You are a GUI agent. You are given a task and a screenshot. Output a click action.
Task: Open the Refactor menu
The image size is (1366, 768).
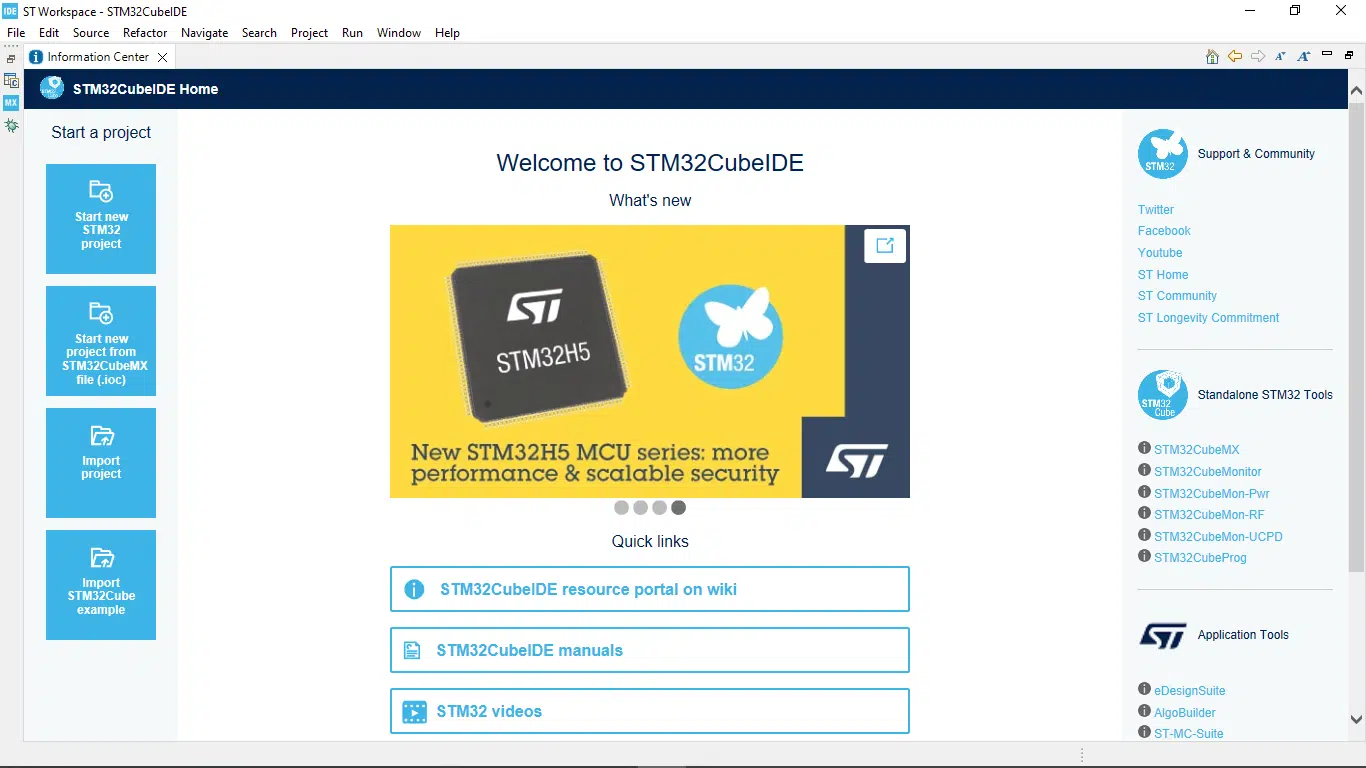[x=145, y=33]
